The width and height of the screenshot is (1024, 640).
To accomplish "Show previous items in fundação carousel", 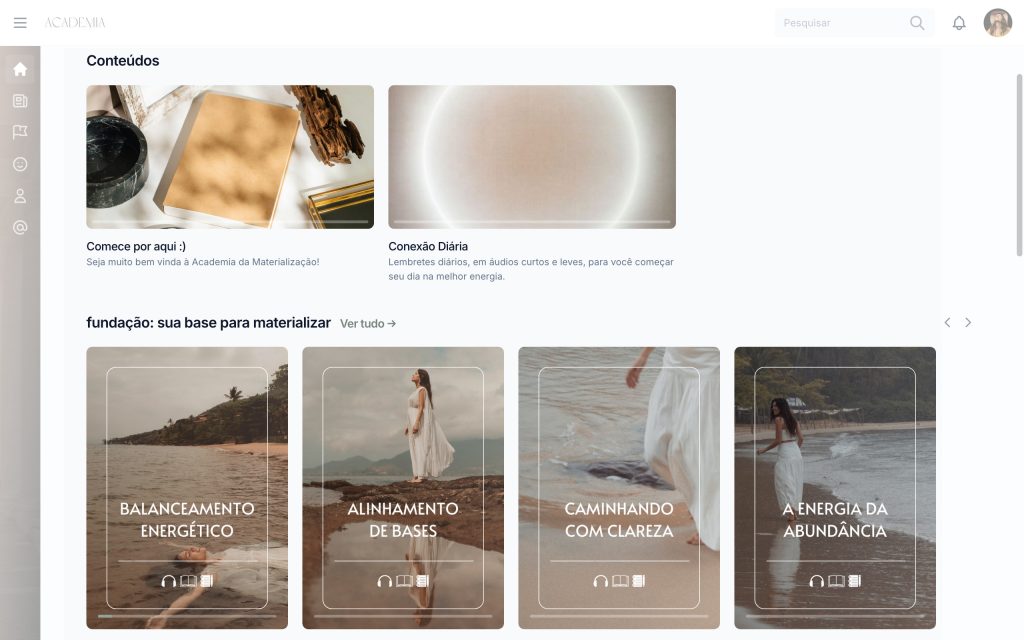I will click(x=947, y=323).
